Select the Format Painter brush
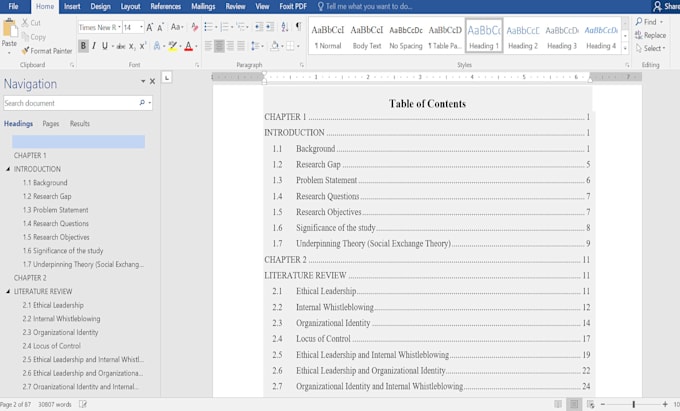Screen dimensions: 680x411 pos(25,51)
